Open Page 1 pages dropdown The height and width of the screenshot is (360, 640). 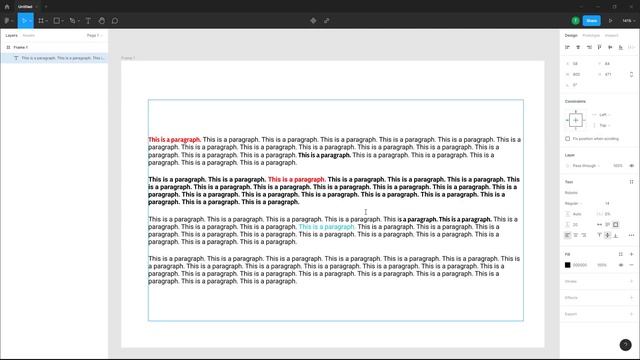[94, 36]
